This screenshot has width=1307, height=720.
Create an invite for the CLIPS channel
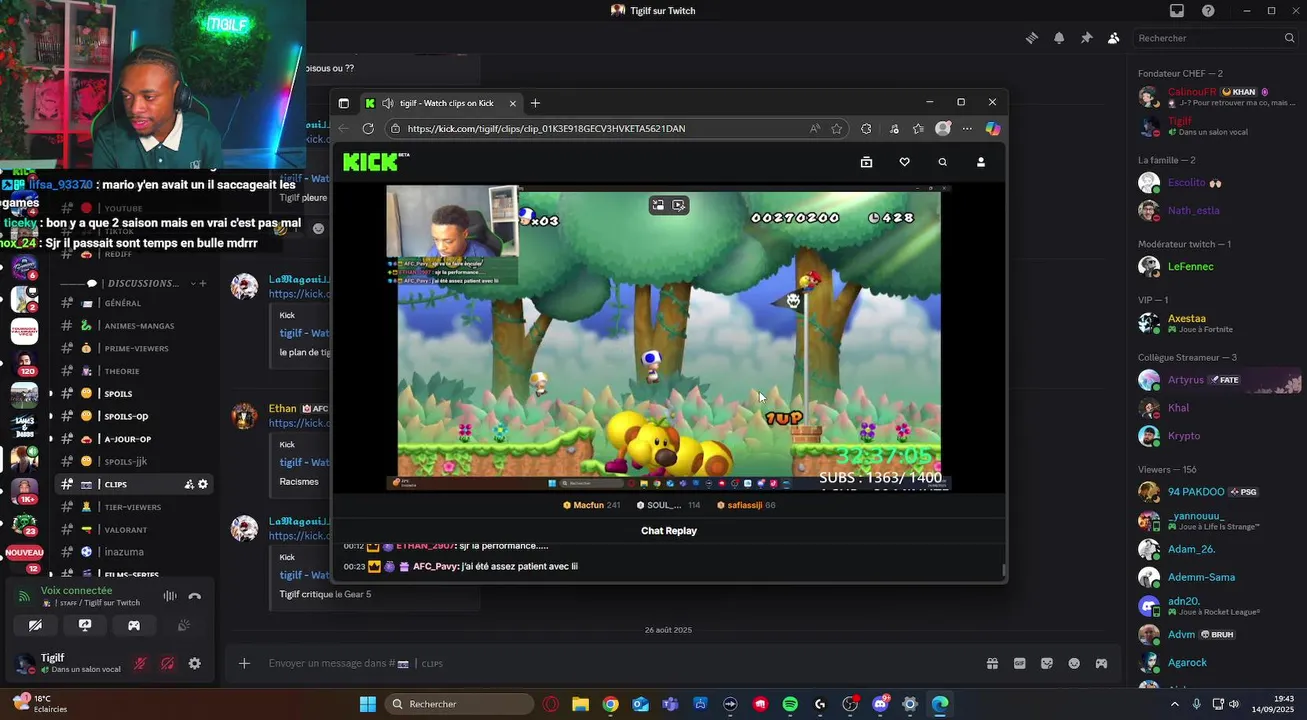[x=188, y=484]
